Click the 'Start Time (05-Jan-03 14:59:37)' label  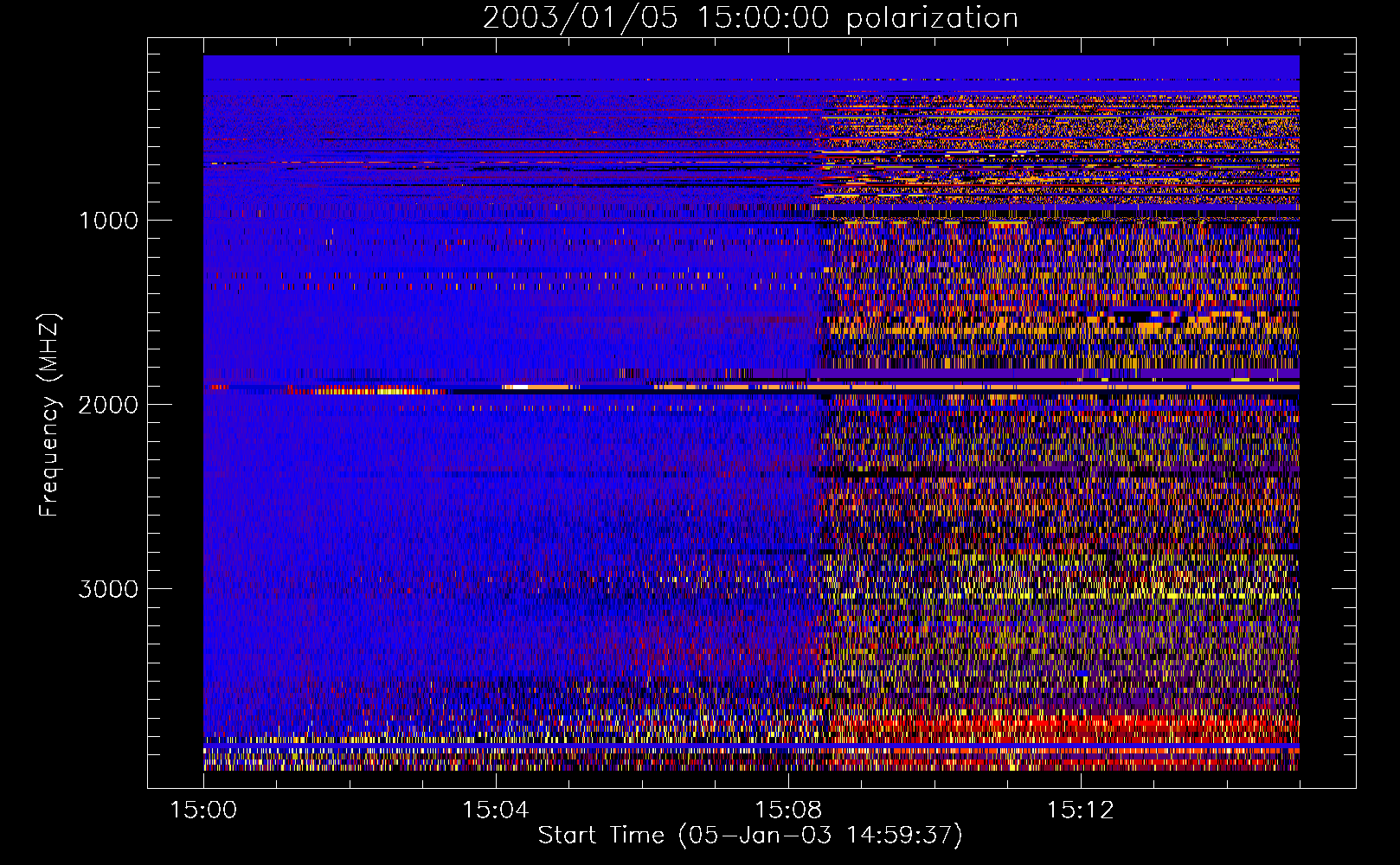coord(750,836)
